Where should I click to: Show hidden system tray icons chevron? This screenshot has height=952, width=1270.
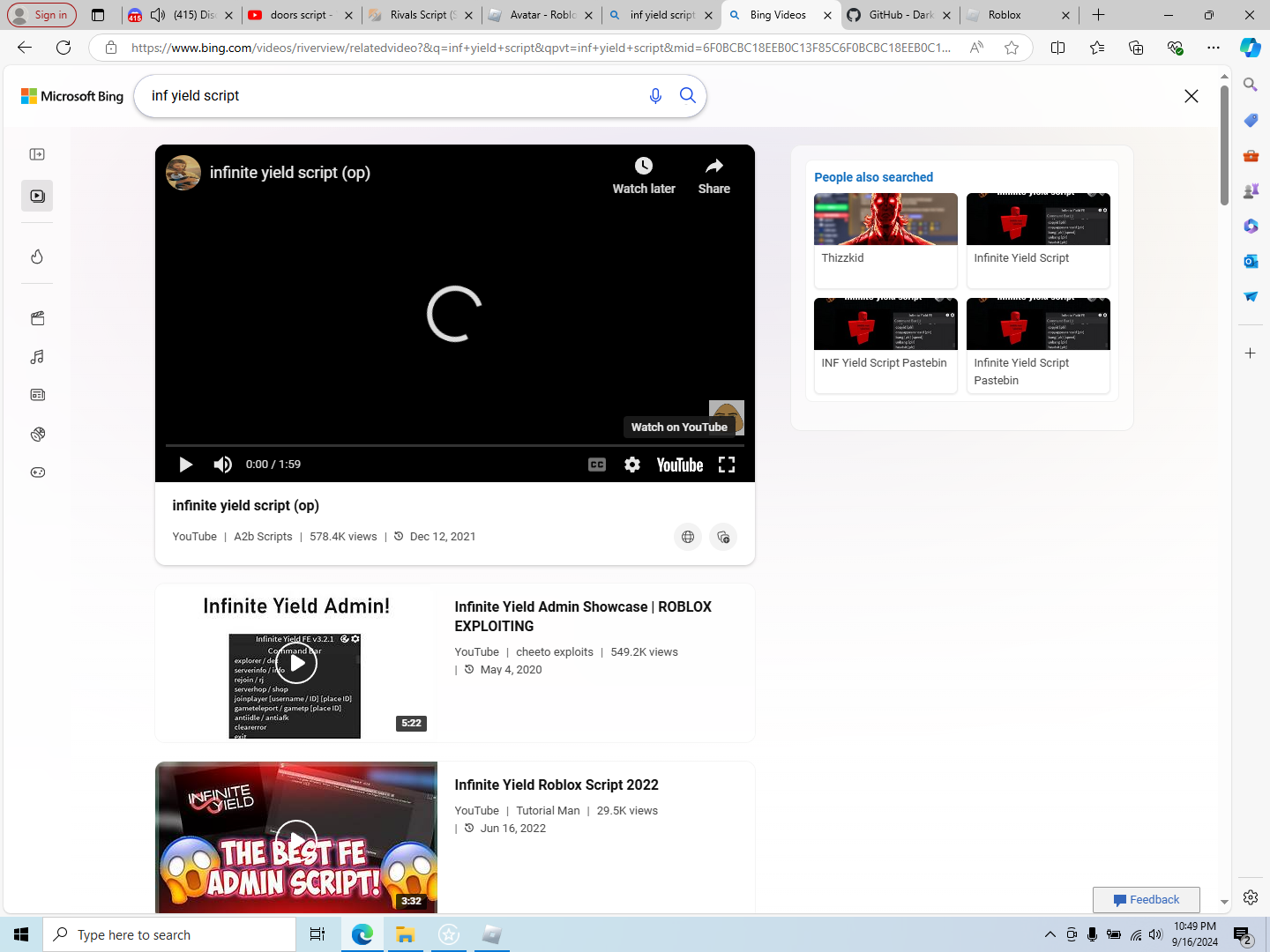tap(1050, 934)
